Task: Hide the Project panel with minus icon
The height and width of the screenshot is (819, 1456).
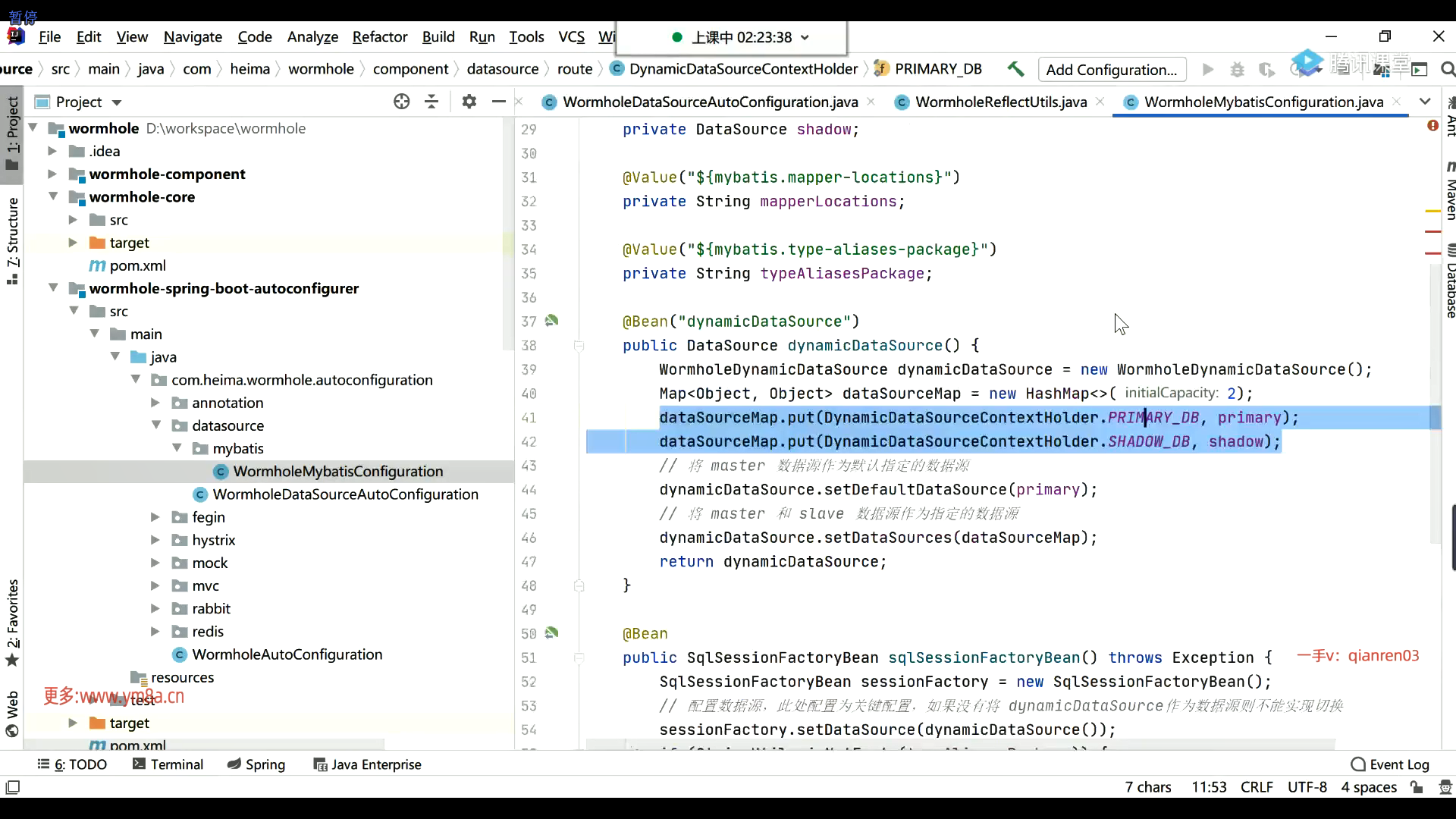Action: coord(498,102)
